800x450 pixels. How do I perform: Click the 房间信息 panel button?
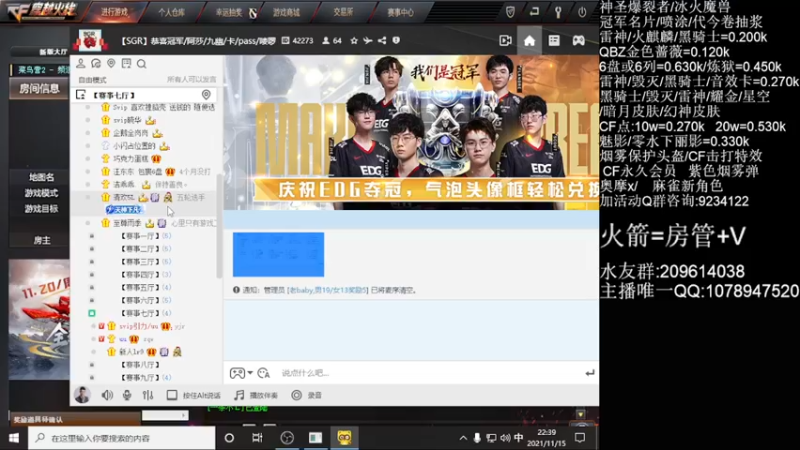tap(39, 88)
